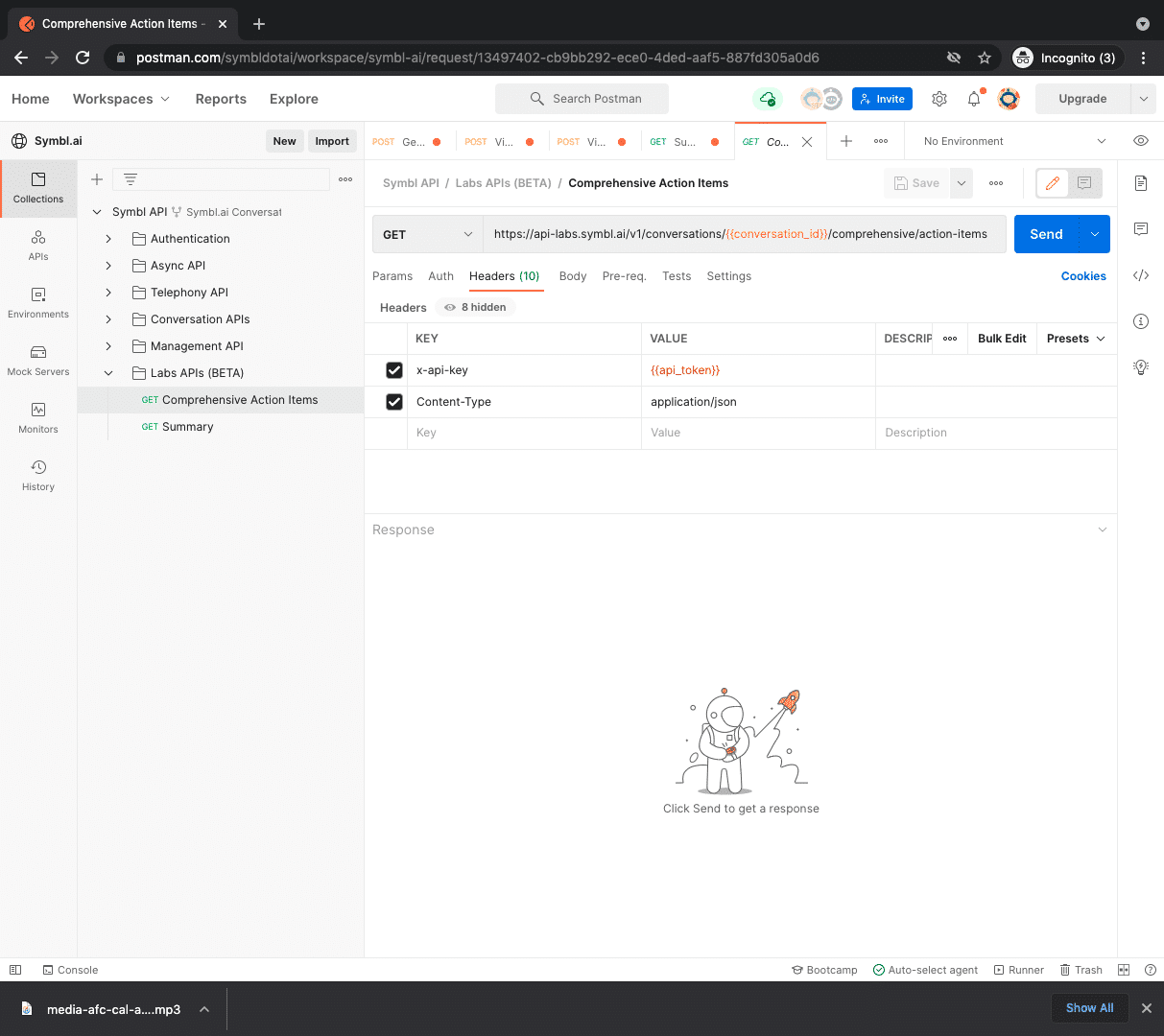Open the request info icon in right sidebar
Image resolution: width=1164 pixels, height=1036 pixels.
(1141, 321)
